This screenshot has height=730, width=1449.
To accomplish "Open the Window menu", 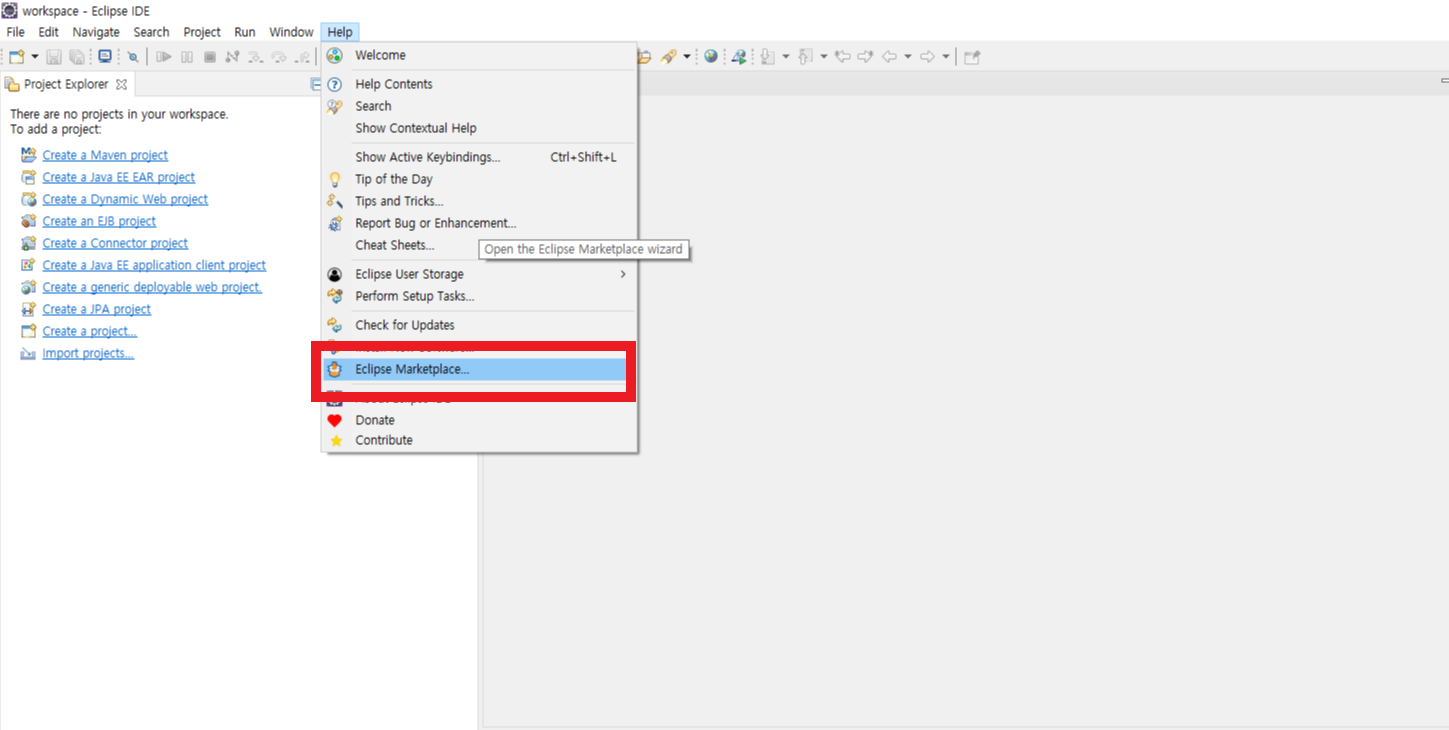I will coord(291,32).
